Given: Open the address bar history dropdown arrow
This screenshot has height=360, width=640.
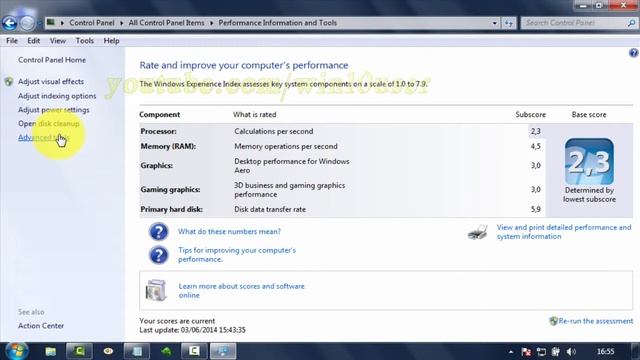Looking at the screenshot, I should click(494, 23).
